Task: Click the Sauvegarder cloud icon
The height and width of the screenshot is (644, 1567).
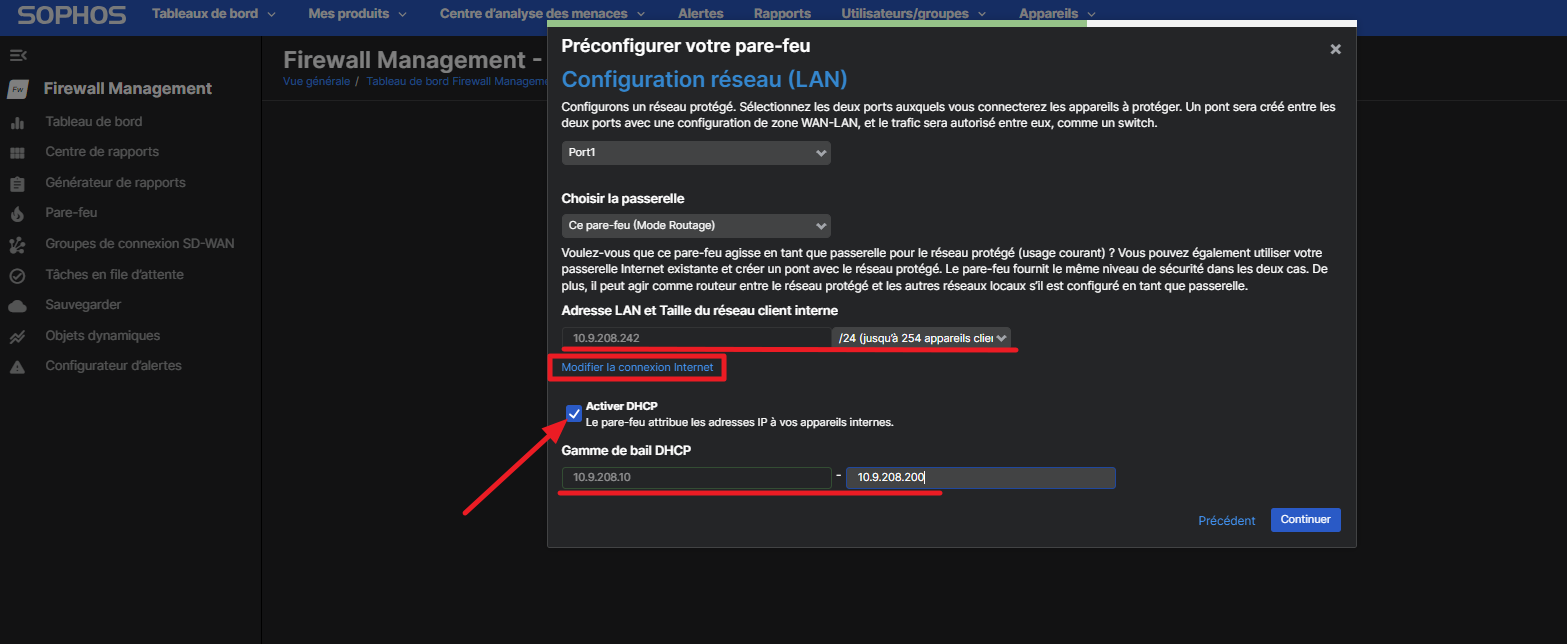Action: coord(17,305)
